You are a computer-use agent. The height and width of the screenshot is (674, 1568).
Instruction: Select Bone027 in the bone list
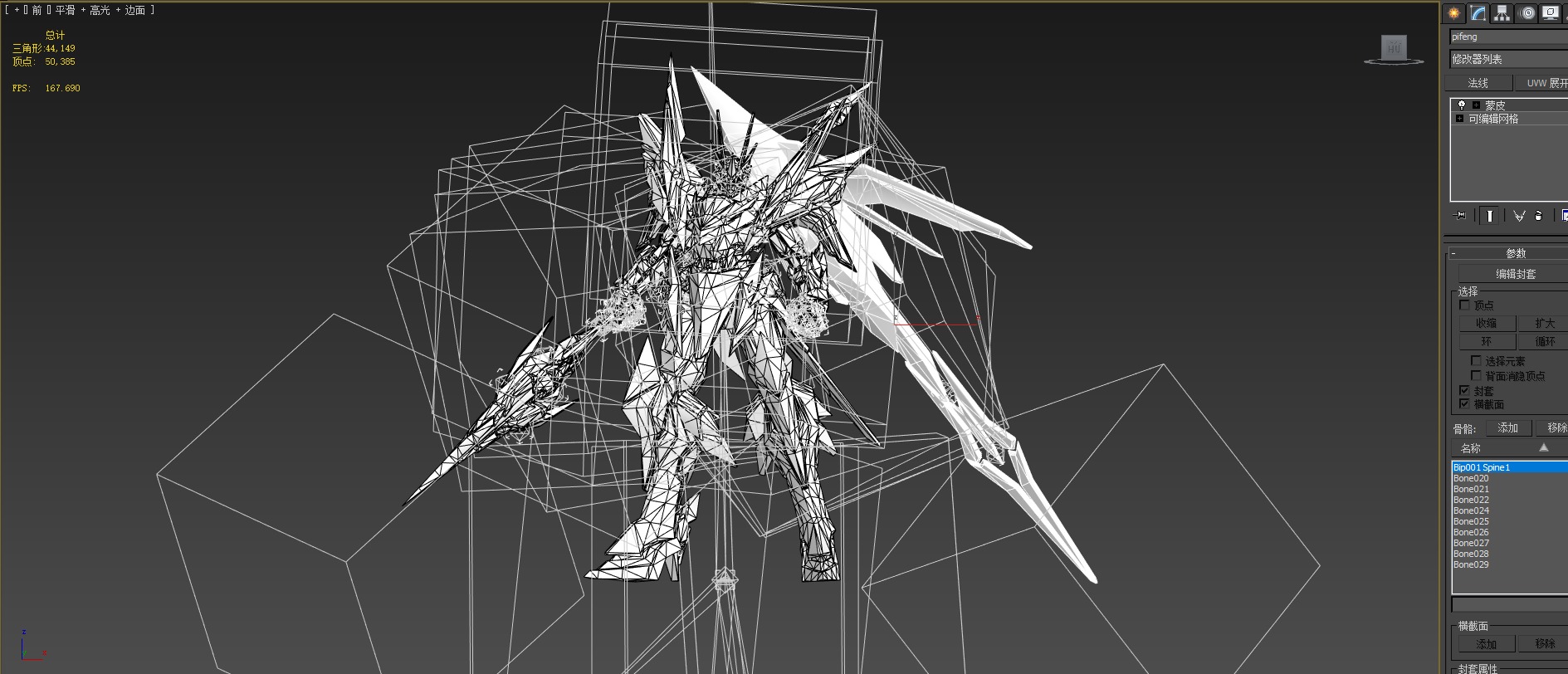pyautogui.click(x=1509, y=543)
